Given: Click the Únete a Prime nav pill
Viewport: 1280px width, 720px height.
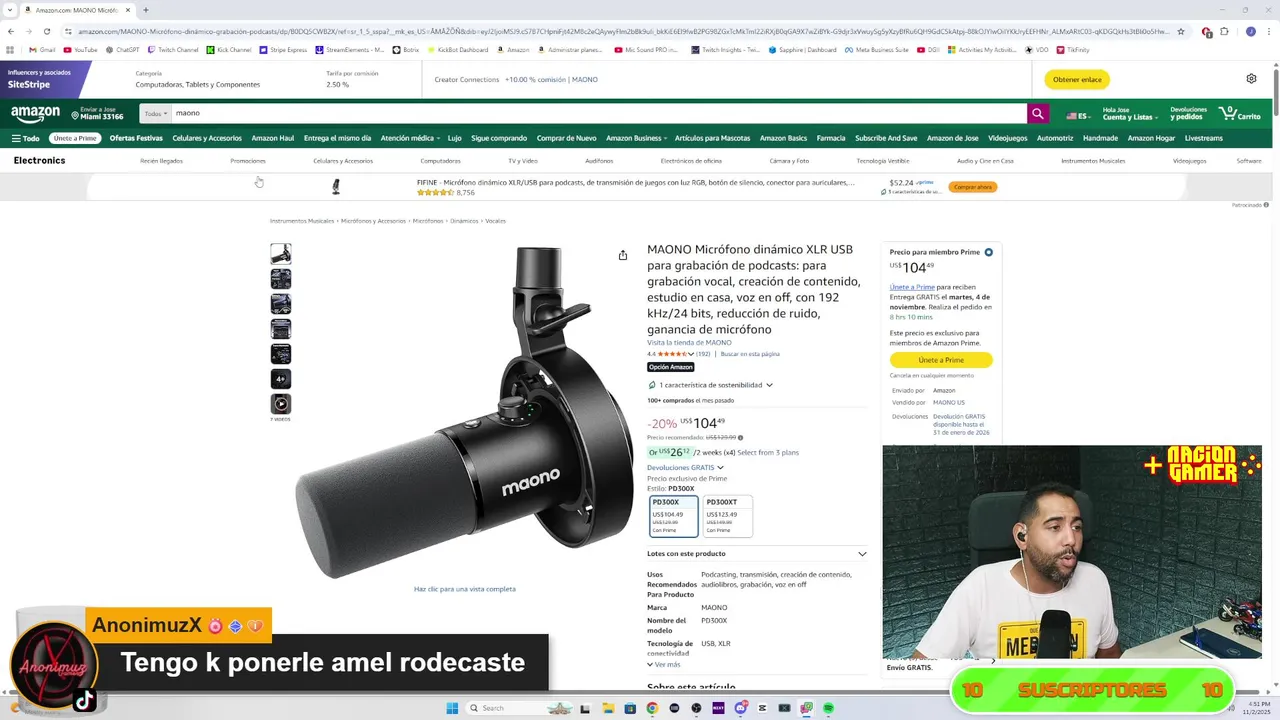Looking at the screenshot, I should pyautogui.click(x=75, y=138).
